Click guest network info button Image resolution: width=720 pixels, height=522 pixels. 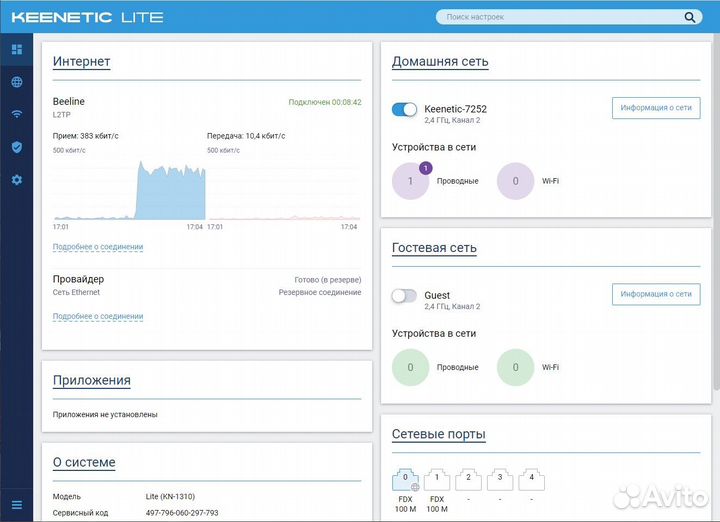point(655,294)
